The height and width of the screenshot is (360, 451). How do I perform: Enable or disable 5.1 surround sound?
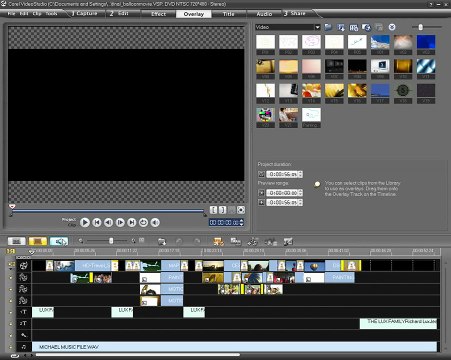coord(271,241)
